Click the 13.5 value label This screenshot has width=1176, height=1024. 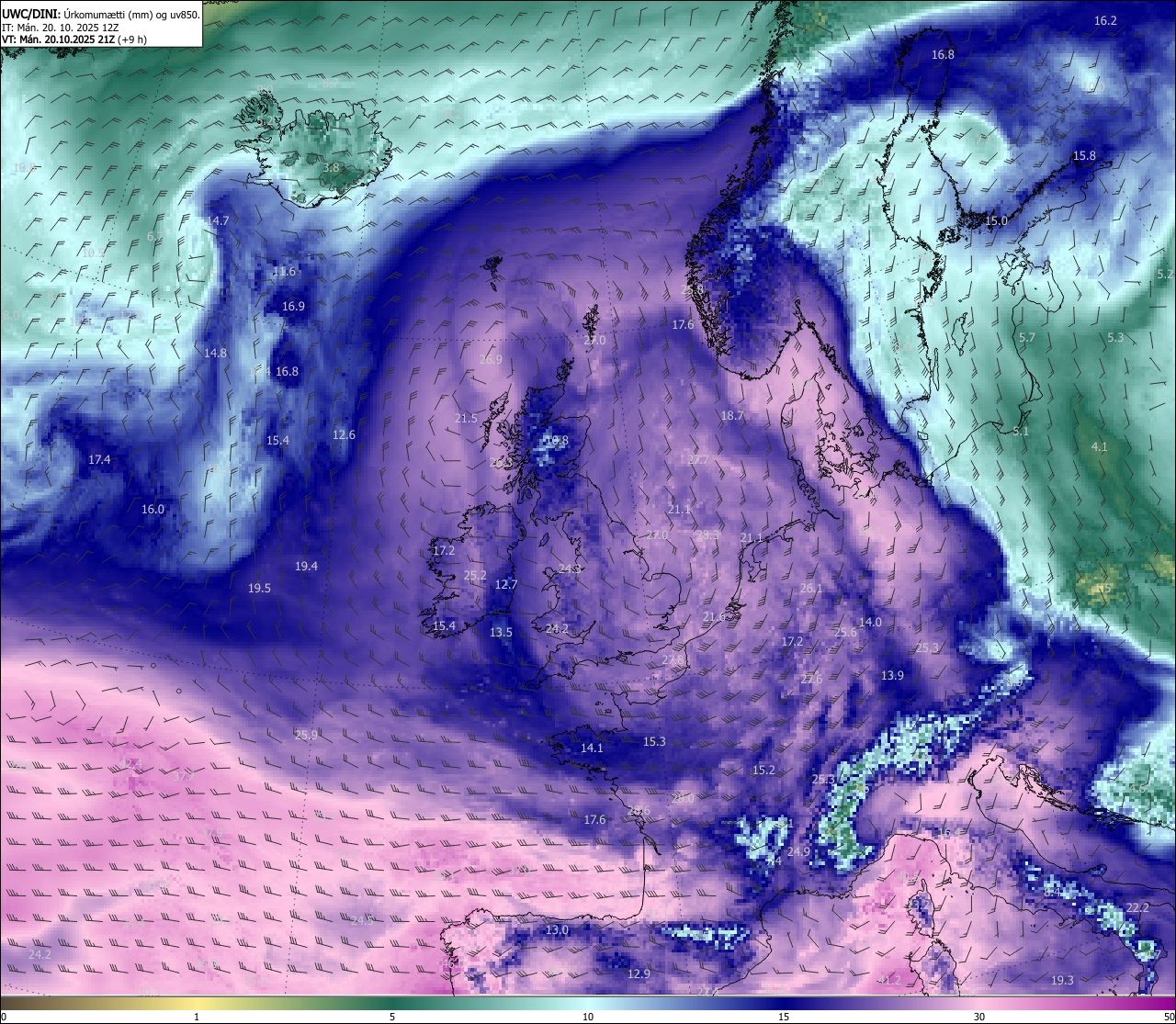click(501, 632)
